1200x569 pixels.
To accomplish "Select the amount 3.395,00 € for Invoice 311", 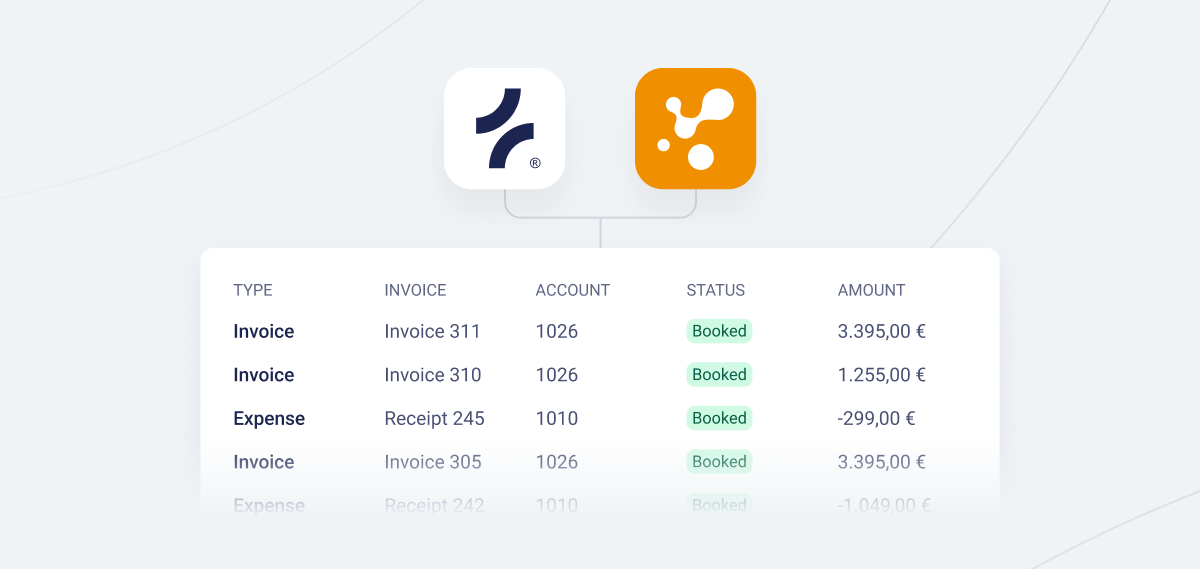I will [x=881, y=331].
